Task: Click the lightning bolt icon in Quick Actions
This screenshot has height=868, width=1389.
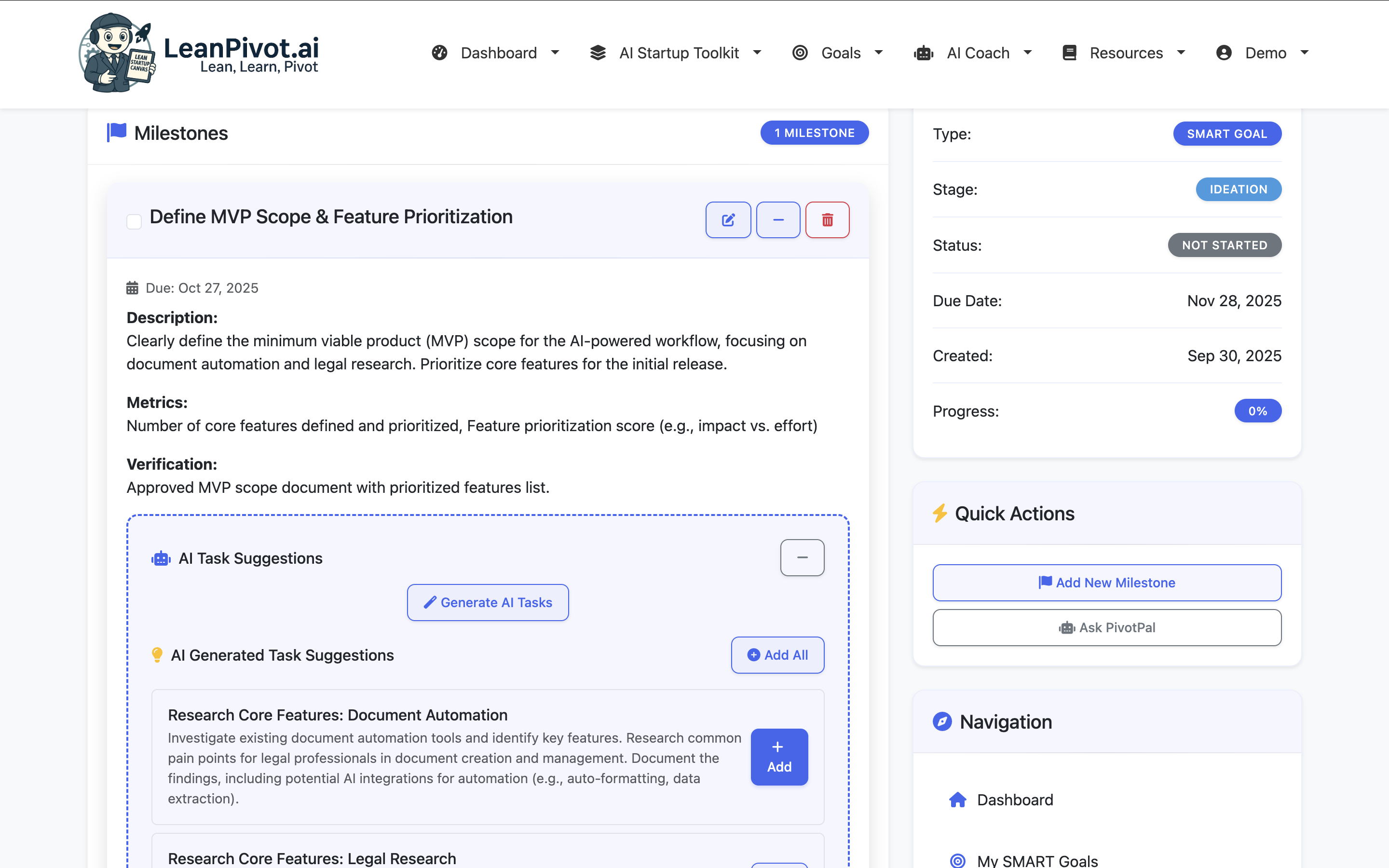Action: pos(939,513)
